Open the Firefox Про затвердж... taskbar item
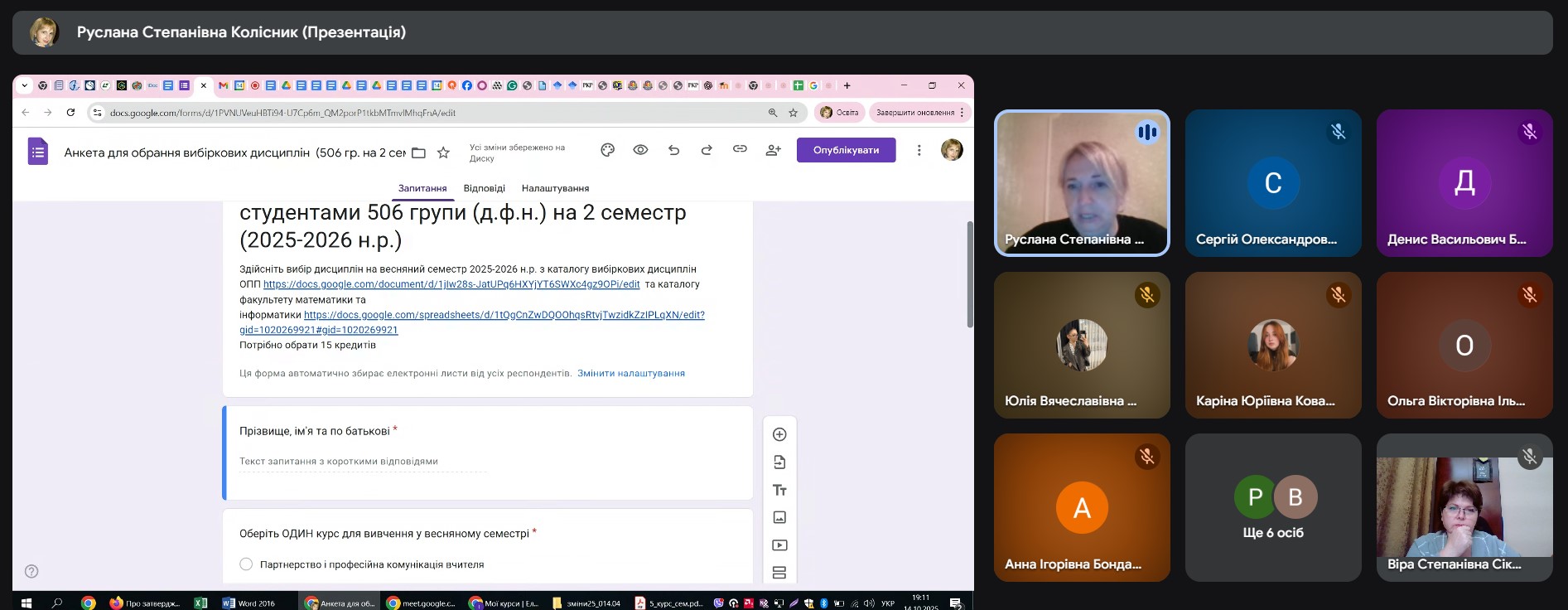 coord(146,603)
